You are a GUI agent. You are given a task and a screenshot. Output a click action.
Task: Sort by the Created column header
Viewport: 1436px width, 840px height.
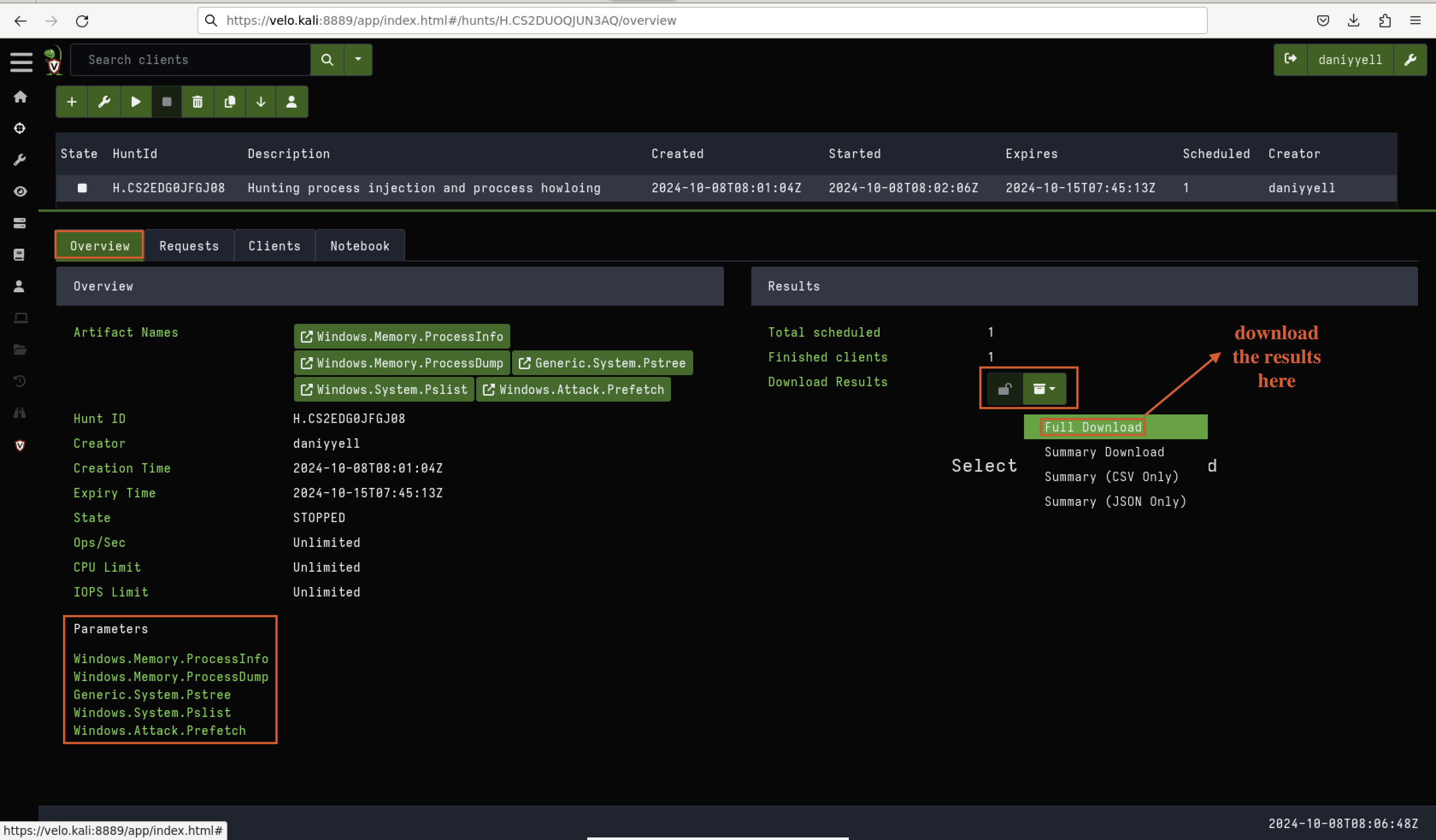(x=677, y=154)
